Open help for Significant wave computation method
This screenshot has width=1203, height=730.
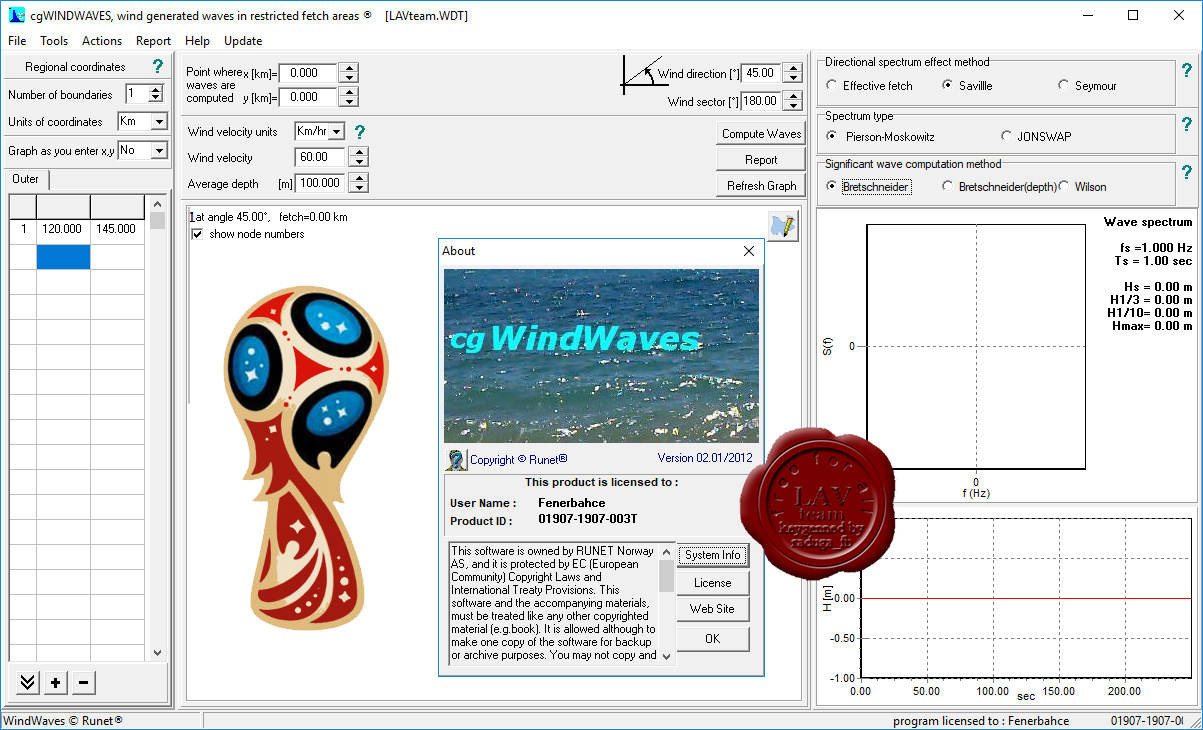(1187, 172)
